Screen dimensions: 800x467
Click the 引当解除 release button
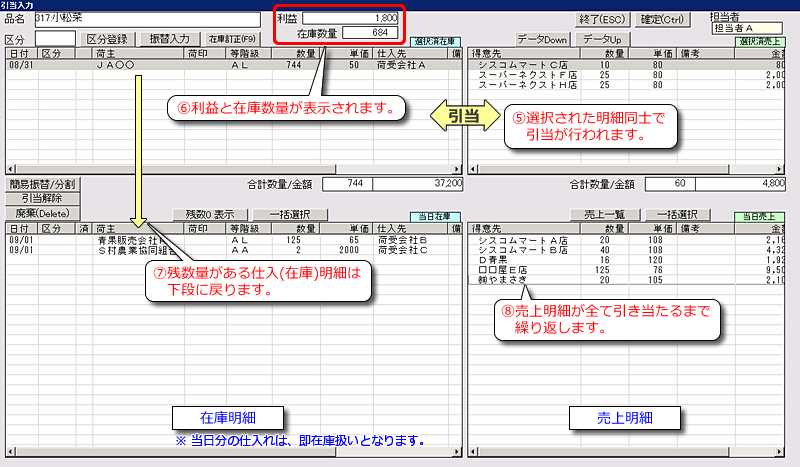click(x=37, y=198)
